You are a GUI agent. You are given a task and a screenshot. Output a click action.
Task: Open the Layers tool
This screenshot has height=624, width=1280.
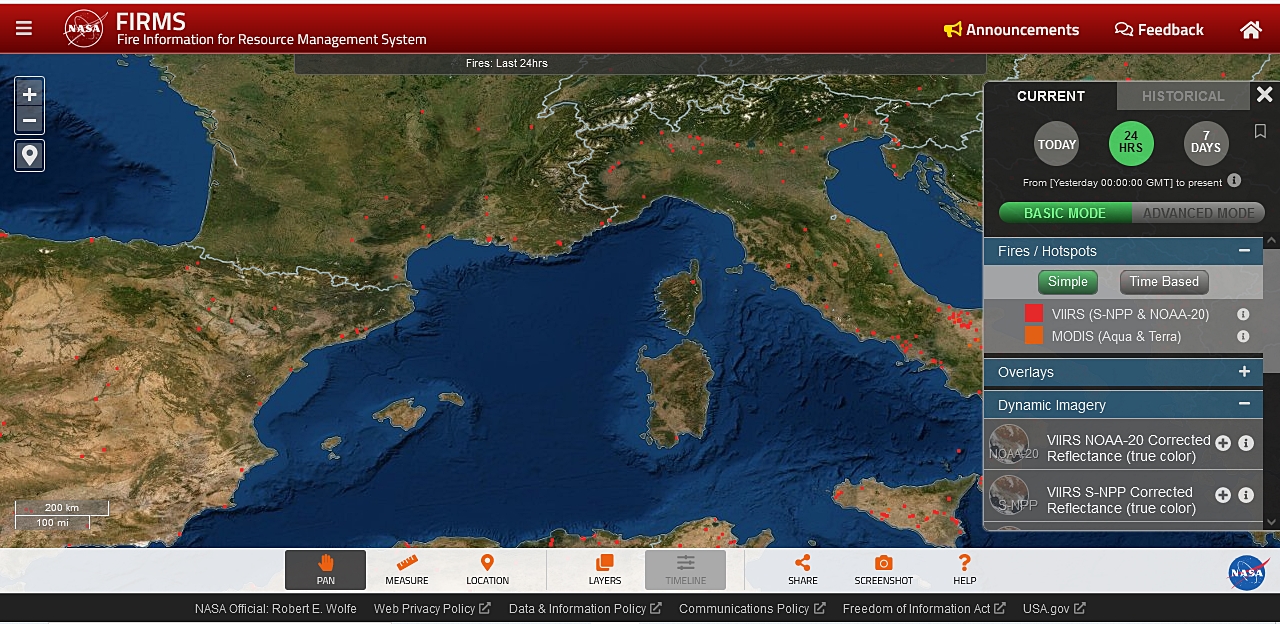click(x=604, y=570)
